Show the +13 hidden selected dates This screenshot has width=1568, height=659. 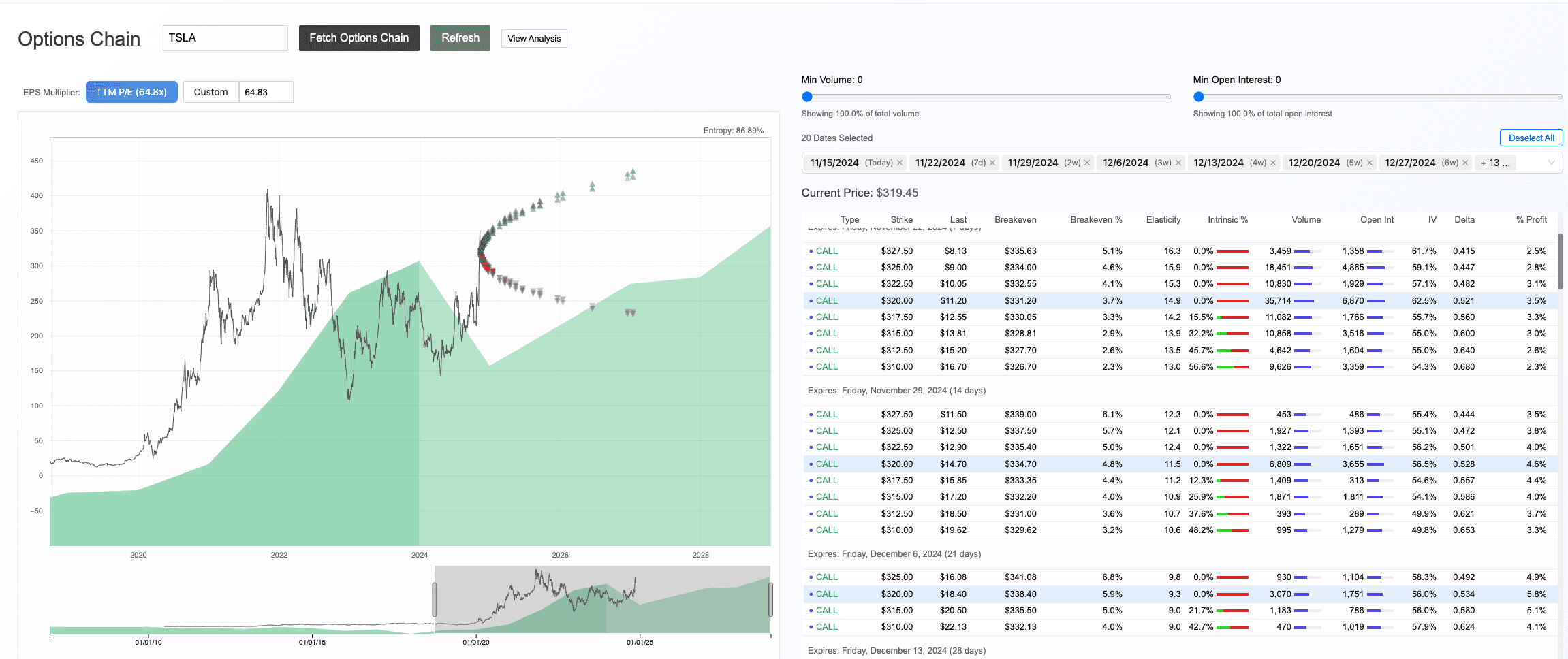[x=1494, y=163]
